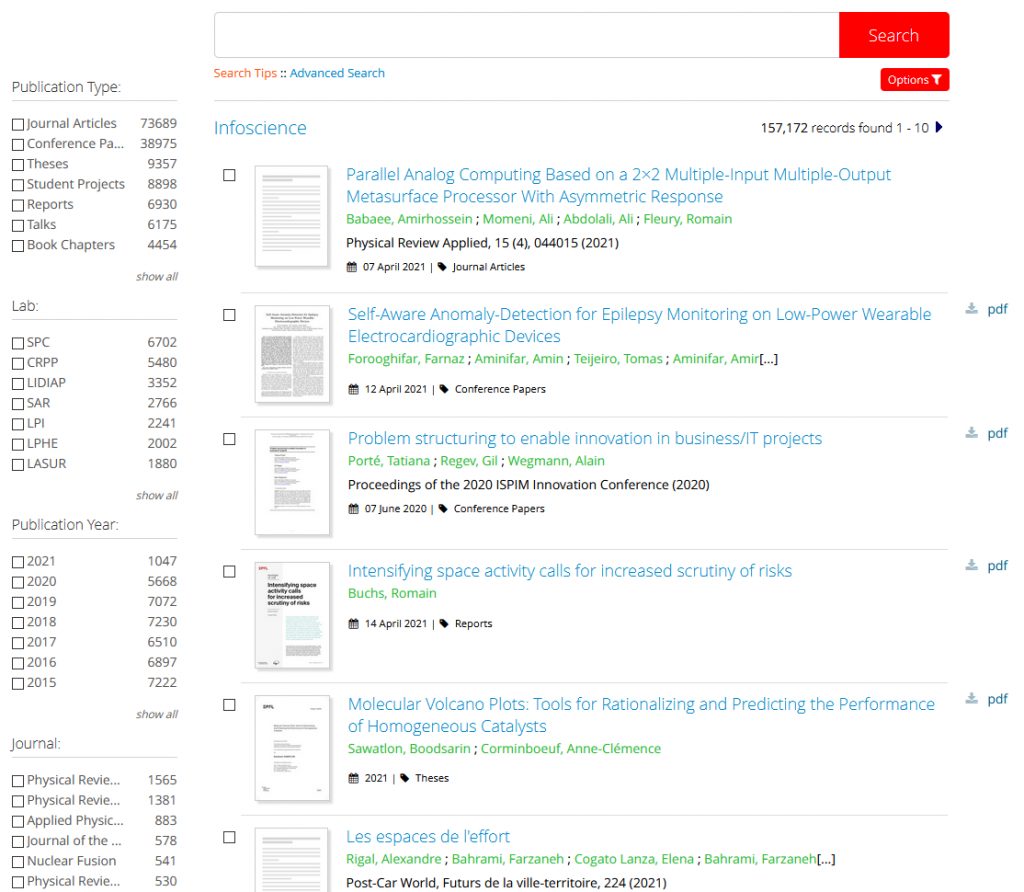Viewport: 1024px width, 892px height.
Task: Open thumbnail of Intensifying space activity report
Action: pyautogui.click(x=292, y=616)
